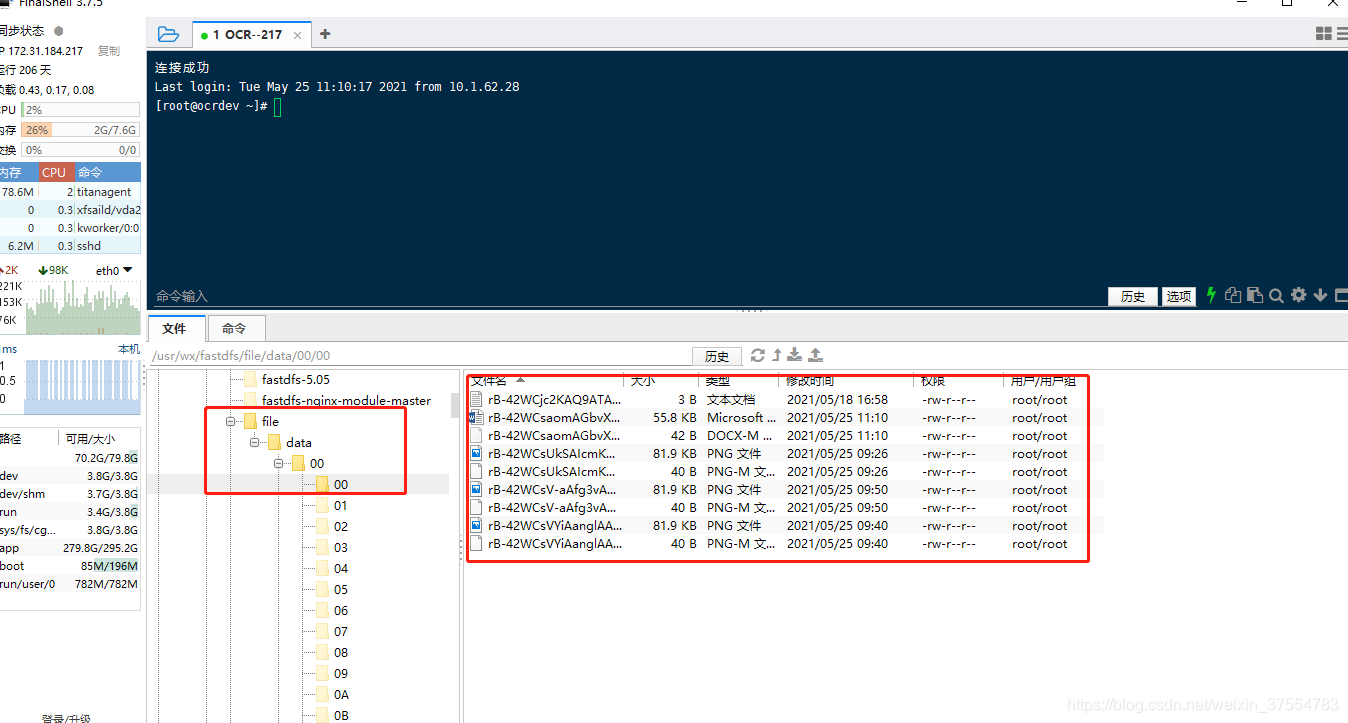Click the 命令 process column header
Image resolution: width=1348 pixels, height=723 pixels.
coord(108,172)
